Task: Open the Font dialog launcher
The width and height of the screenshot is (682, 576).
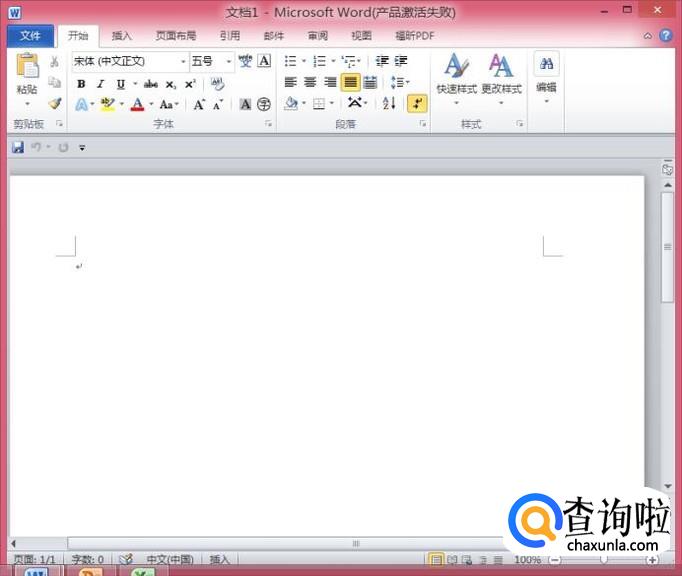Action: (x=268, y=124)
